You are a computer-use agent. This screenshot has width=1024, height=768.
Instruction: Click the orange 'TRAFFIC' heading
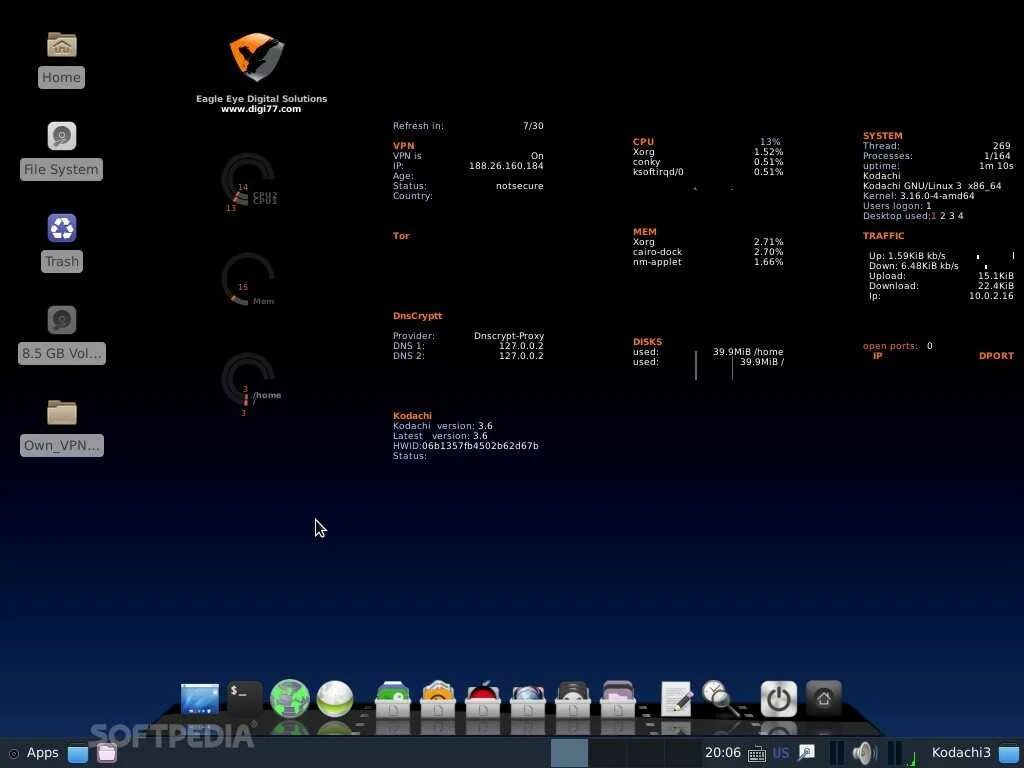[884, 236]
